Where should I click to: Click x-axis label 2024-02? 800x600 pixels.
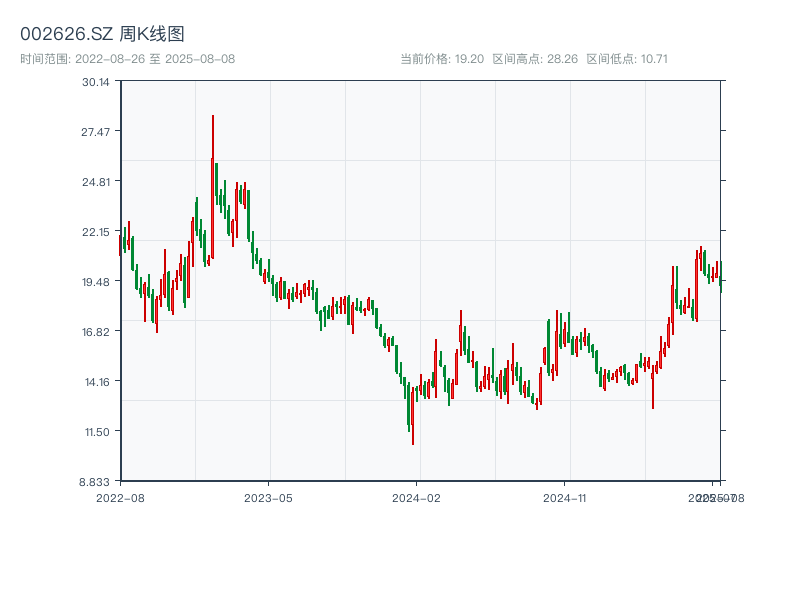pyautogui.click(x=416, y=498)
